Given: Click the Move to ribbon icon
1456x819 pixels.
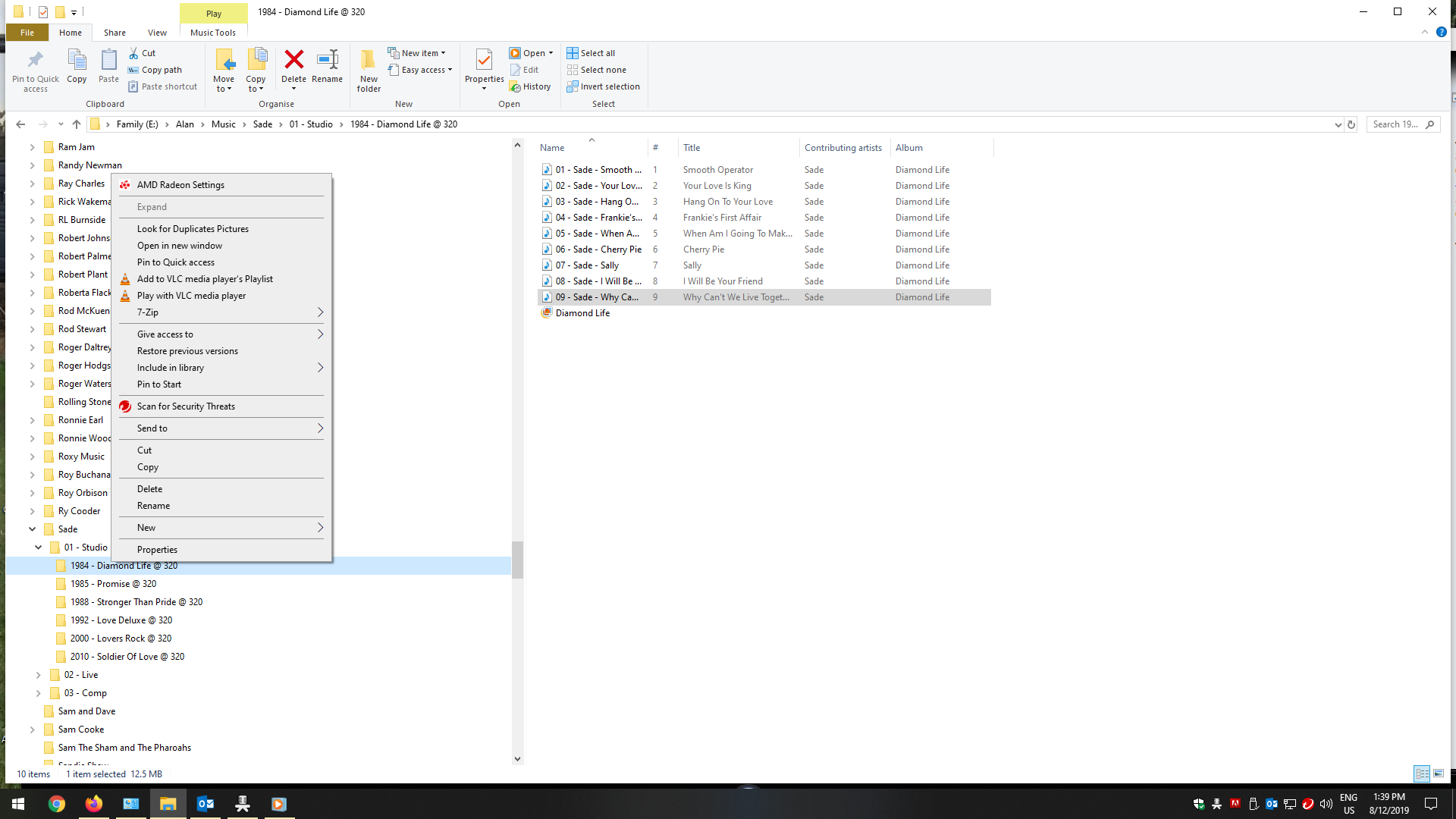Looking at the screenshot, I should (224, 70).
